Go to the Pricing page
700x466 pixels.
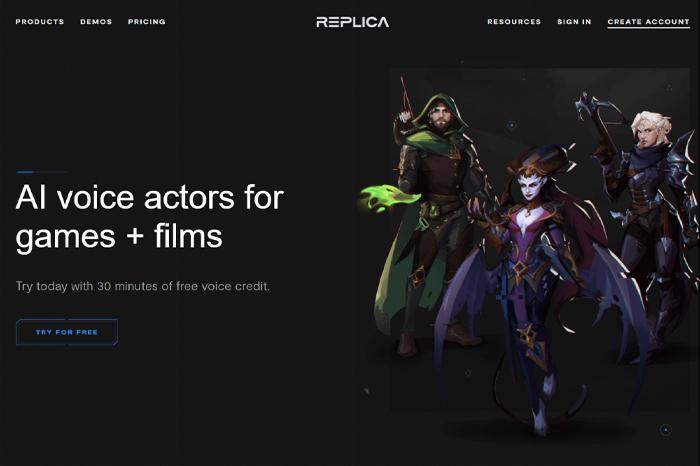[146, 21]
